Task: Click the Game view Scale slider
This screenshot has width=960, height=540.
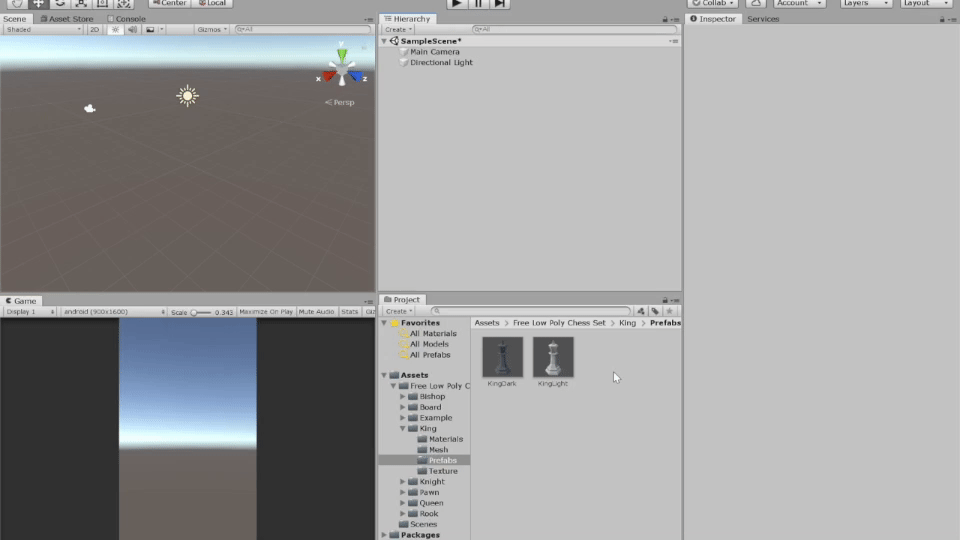Action: coord(201,312)
